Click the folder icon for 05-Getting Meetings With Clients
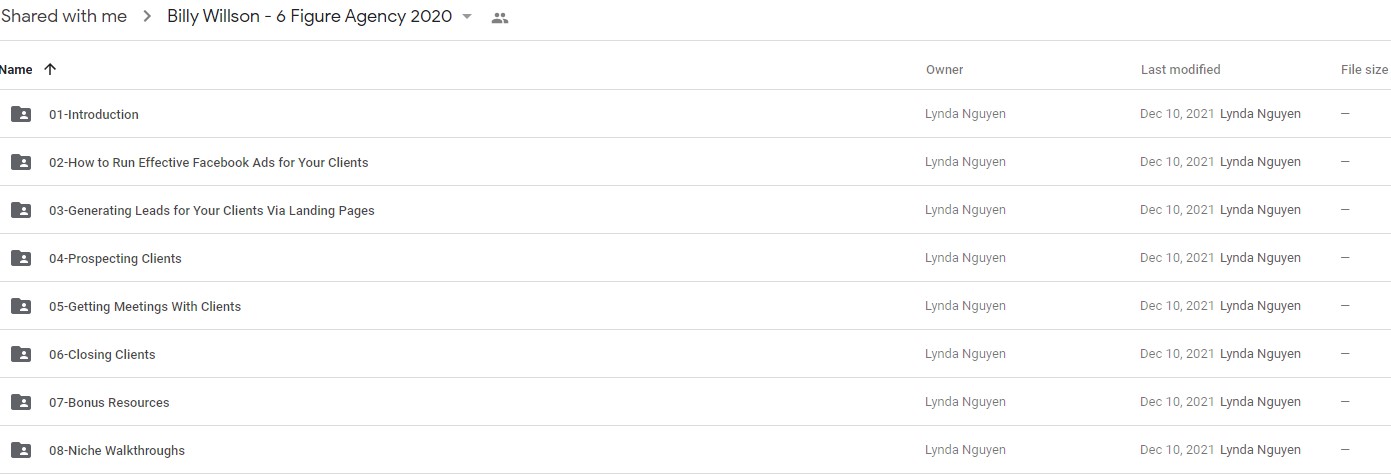 point(20,306)
